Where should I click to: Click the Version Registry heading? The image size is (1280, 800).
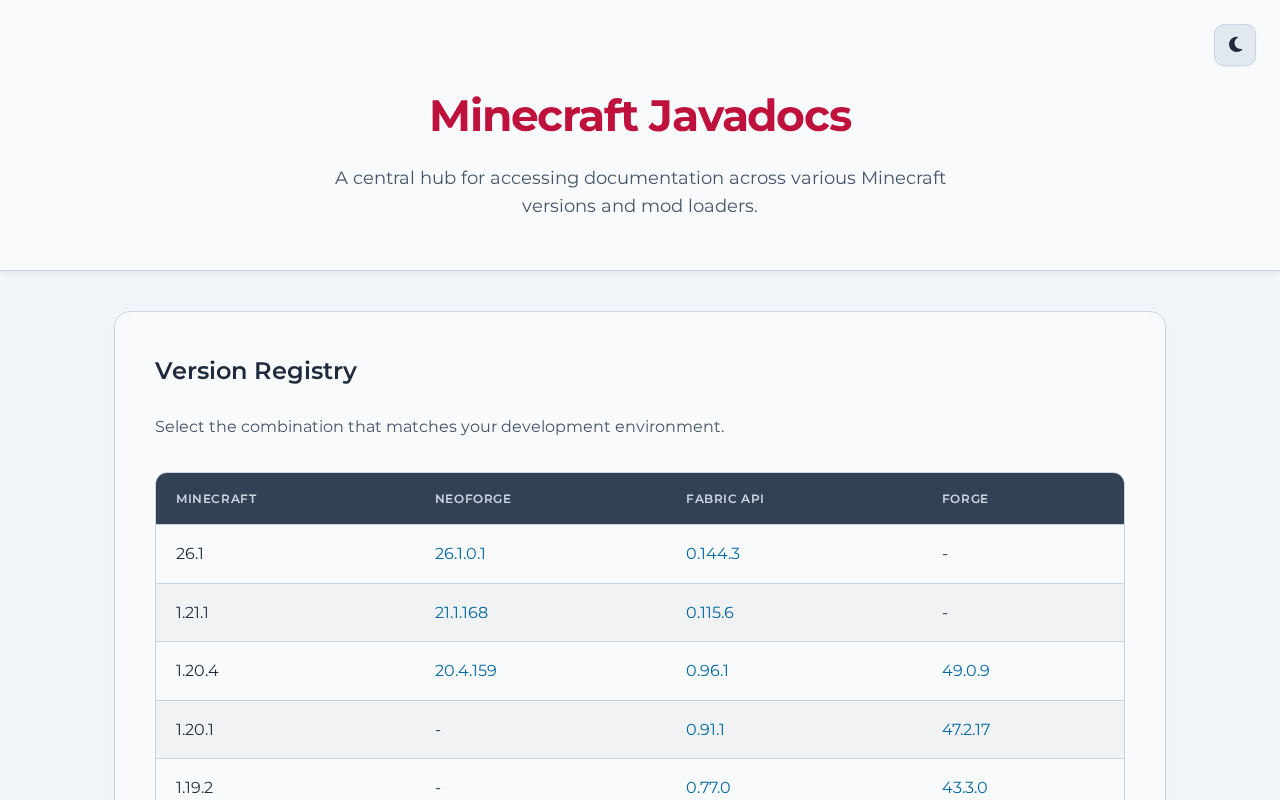[x=256, y=370]
